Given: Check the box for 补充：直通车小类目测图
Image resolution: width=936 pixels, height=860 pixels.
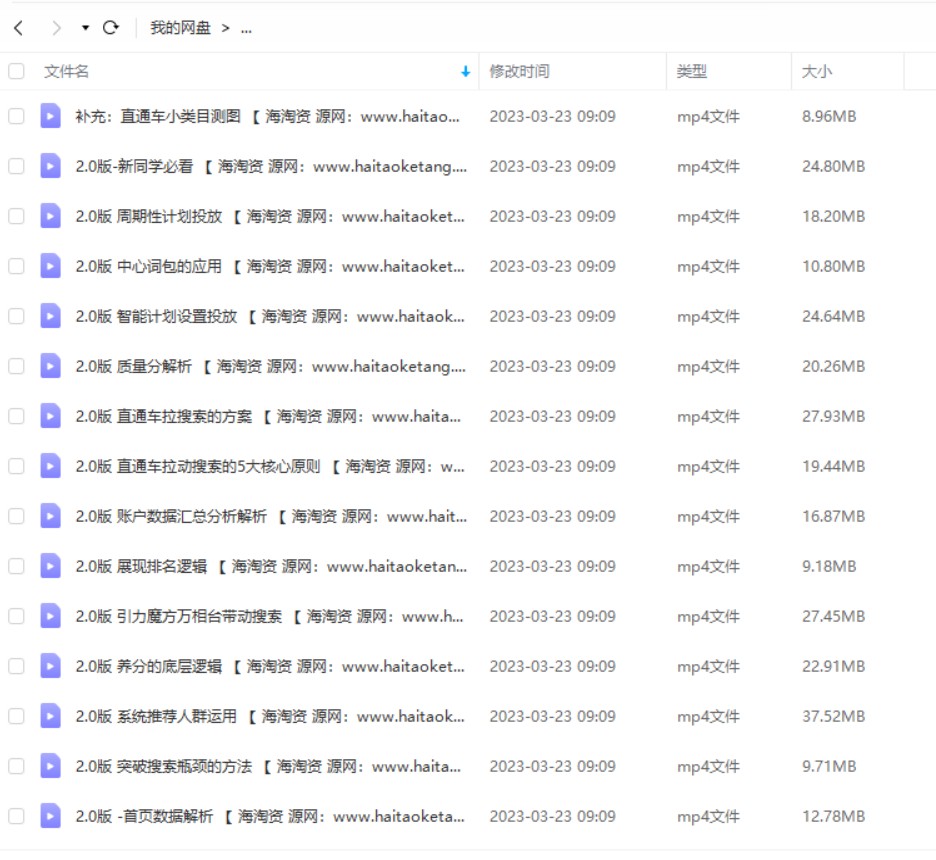Looking at the screenshot, I should coord(16,116).
